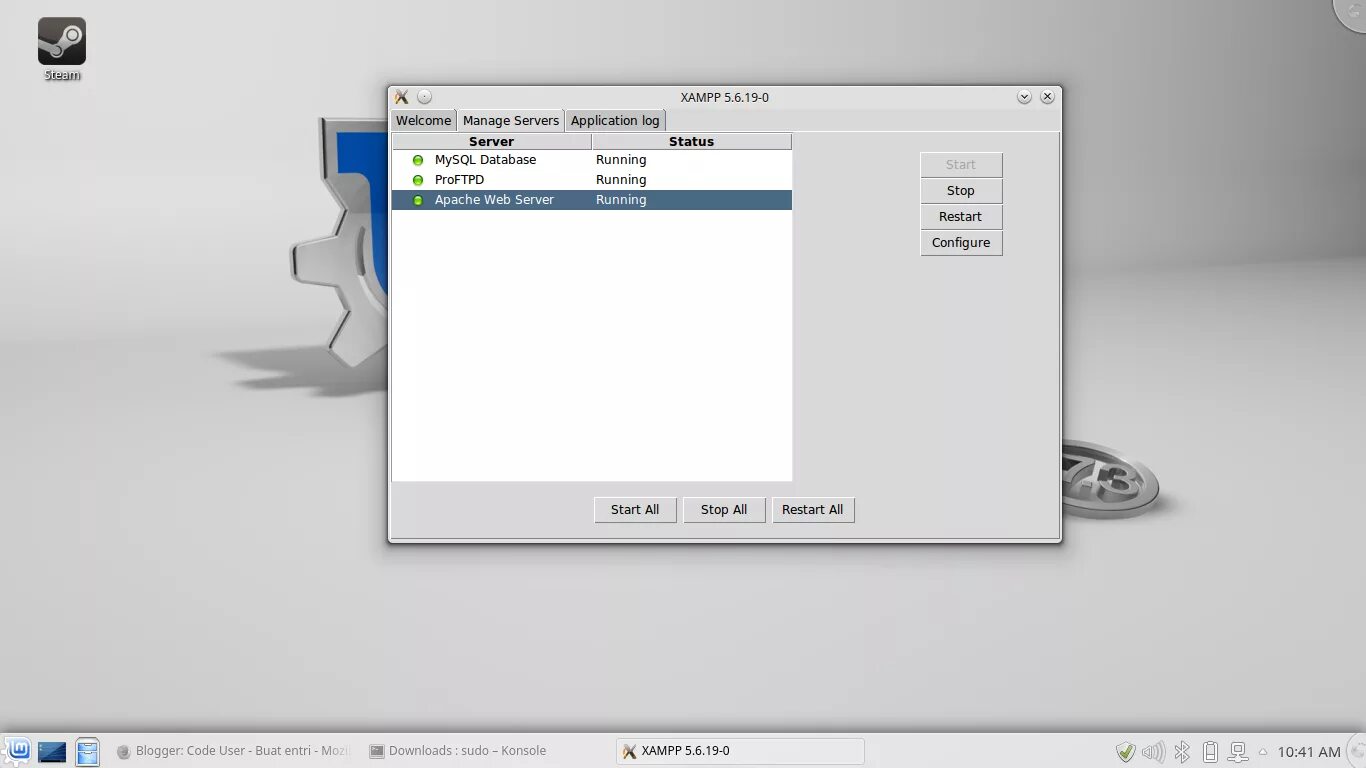Click the XAMPP logo in title bar

(x=402, y=97)
